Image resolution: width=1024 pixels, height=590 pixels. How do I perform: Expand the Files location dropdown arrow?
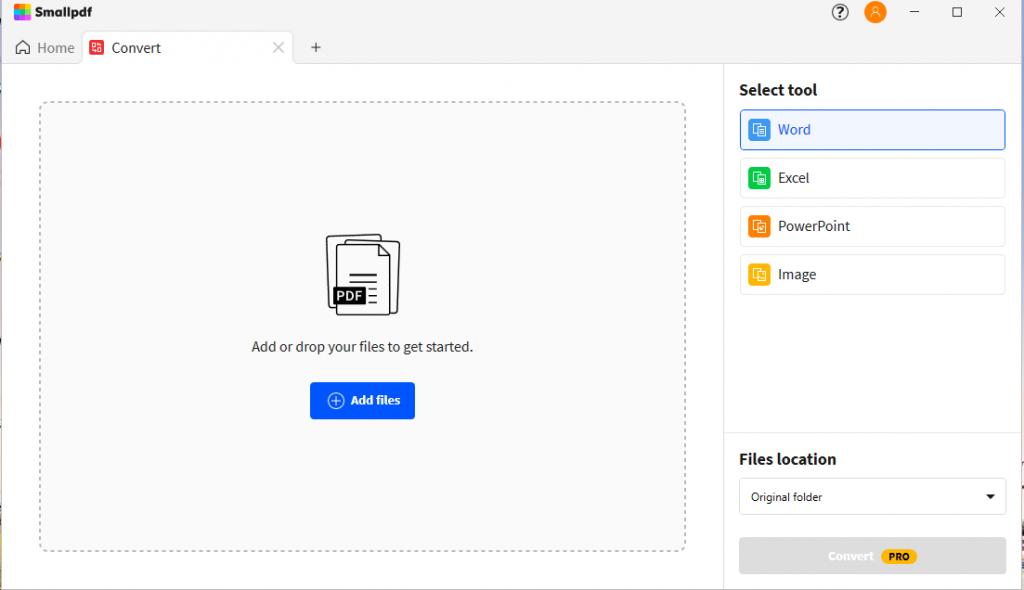(990, 497)
